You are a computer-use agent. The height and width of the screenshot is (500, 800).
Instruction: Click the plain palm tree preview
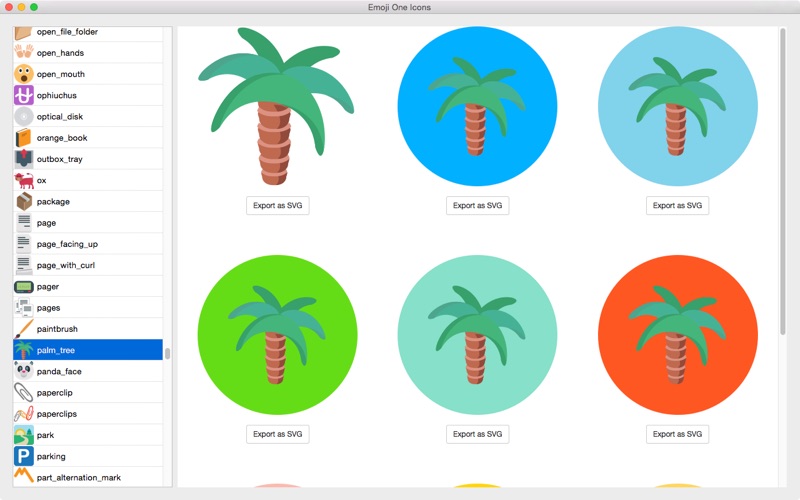pyautogui.click(x=276, y=106)
